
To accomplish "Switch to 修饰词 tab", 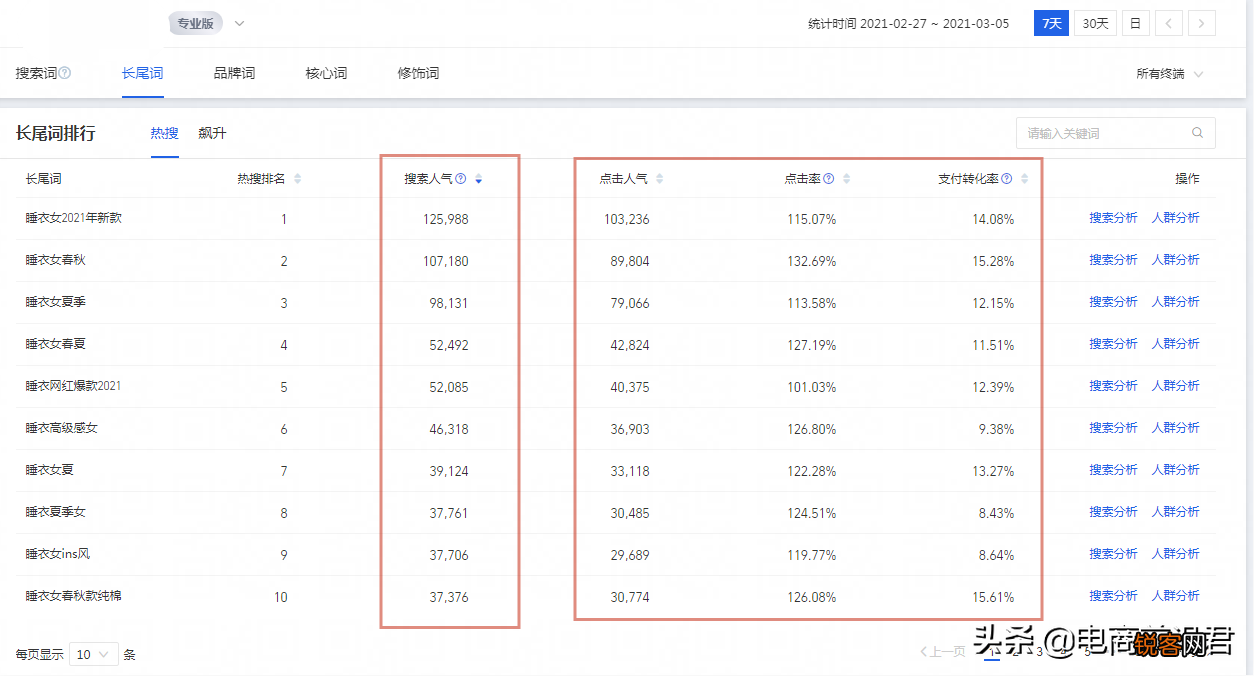I will (418, 73).
